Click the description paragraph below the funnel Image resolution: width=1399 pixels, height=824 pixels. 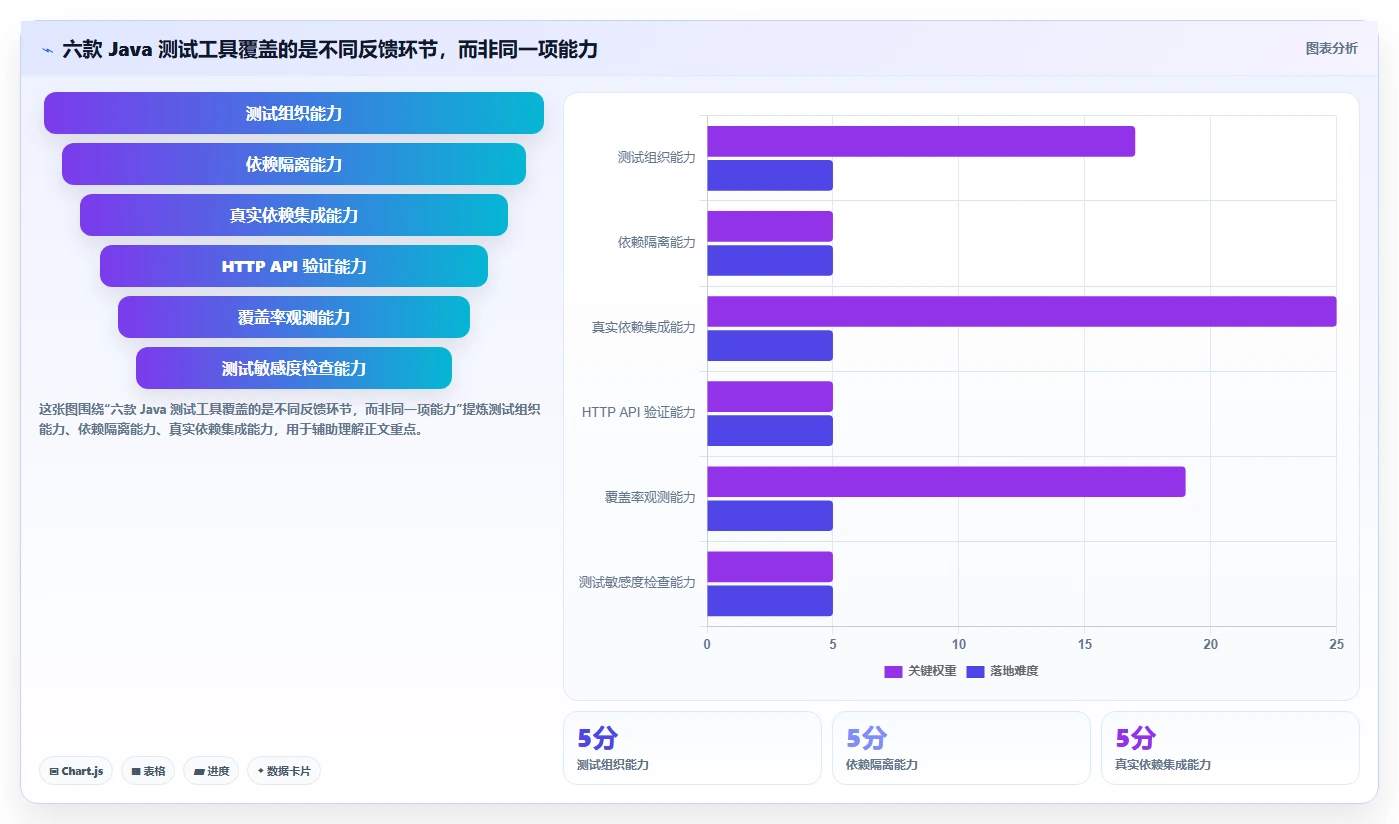click(x=290, y=420)
